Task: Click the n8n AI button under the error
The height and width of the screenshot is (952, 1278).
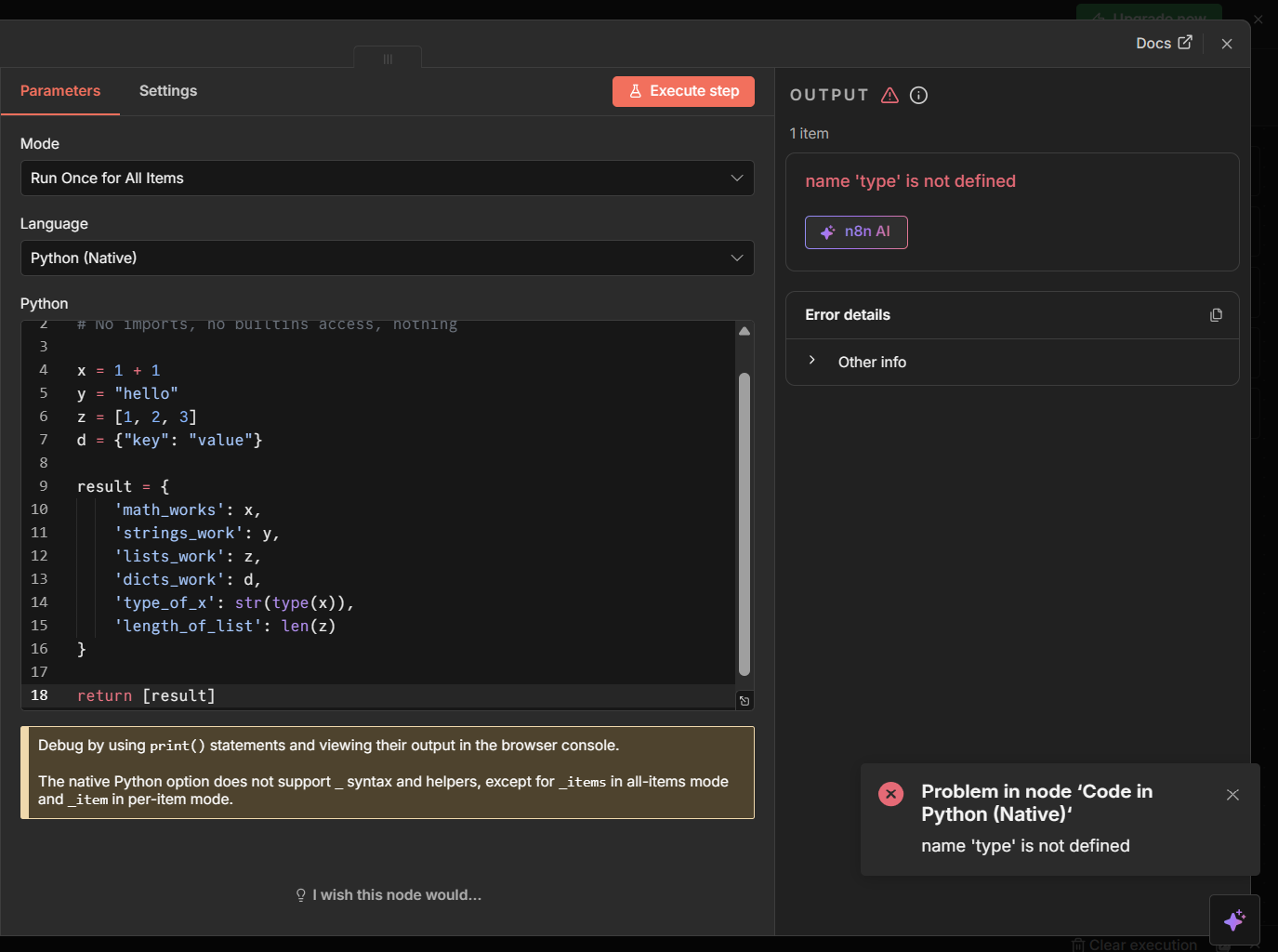Action: click(x=856, y=232)
